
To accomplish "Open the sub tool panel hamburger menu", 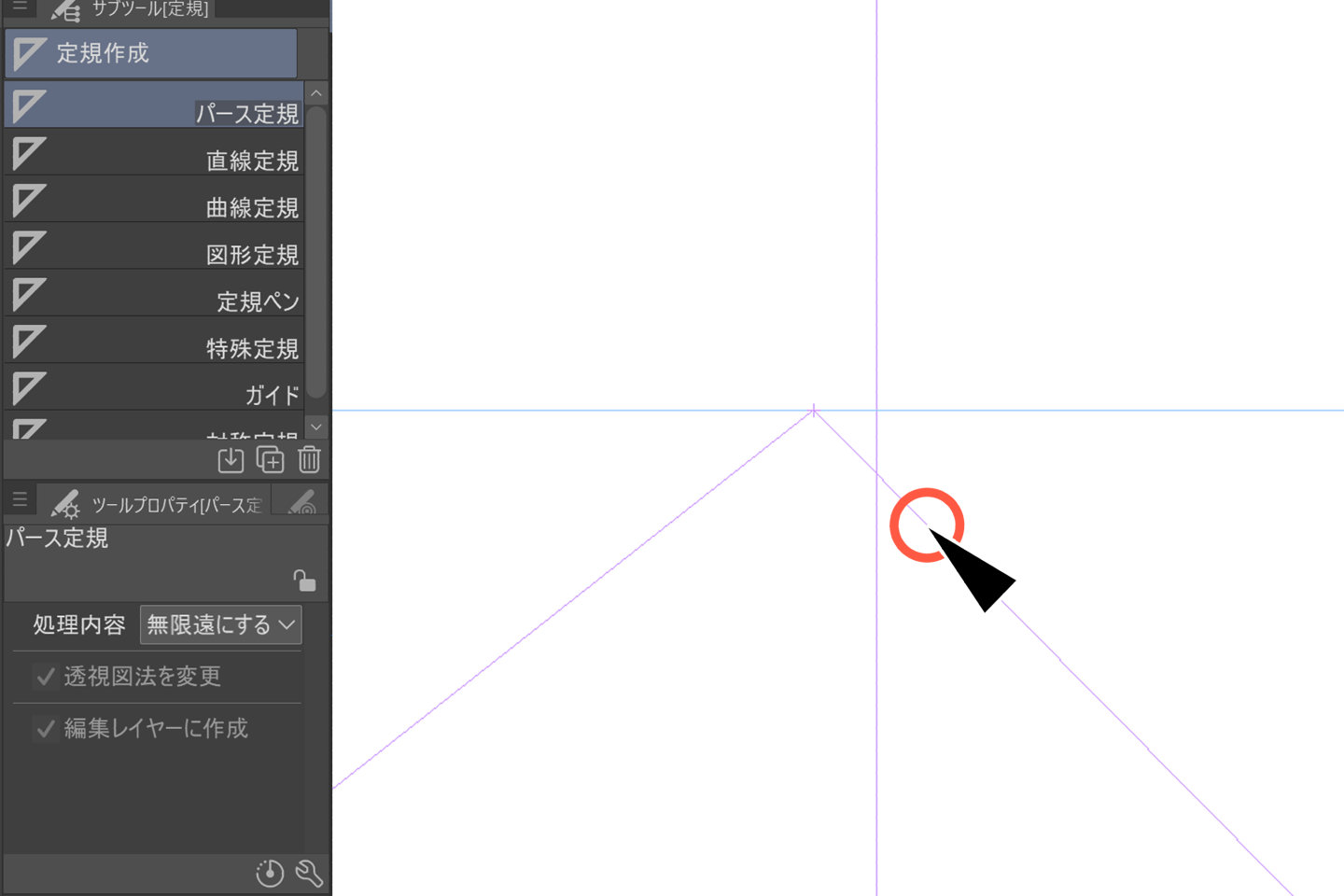I will [x=20, y=7].
